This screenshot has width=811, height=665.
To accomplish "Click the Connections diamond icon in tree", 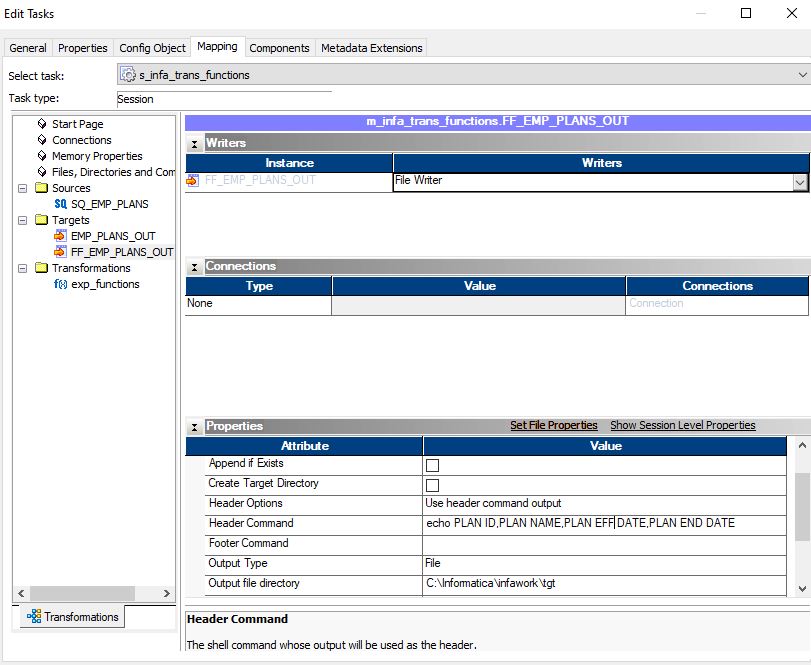I will point(42,140).
